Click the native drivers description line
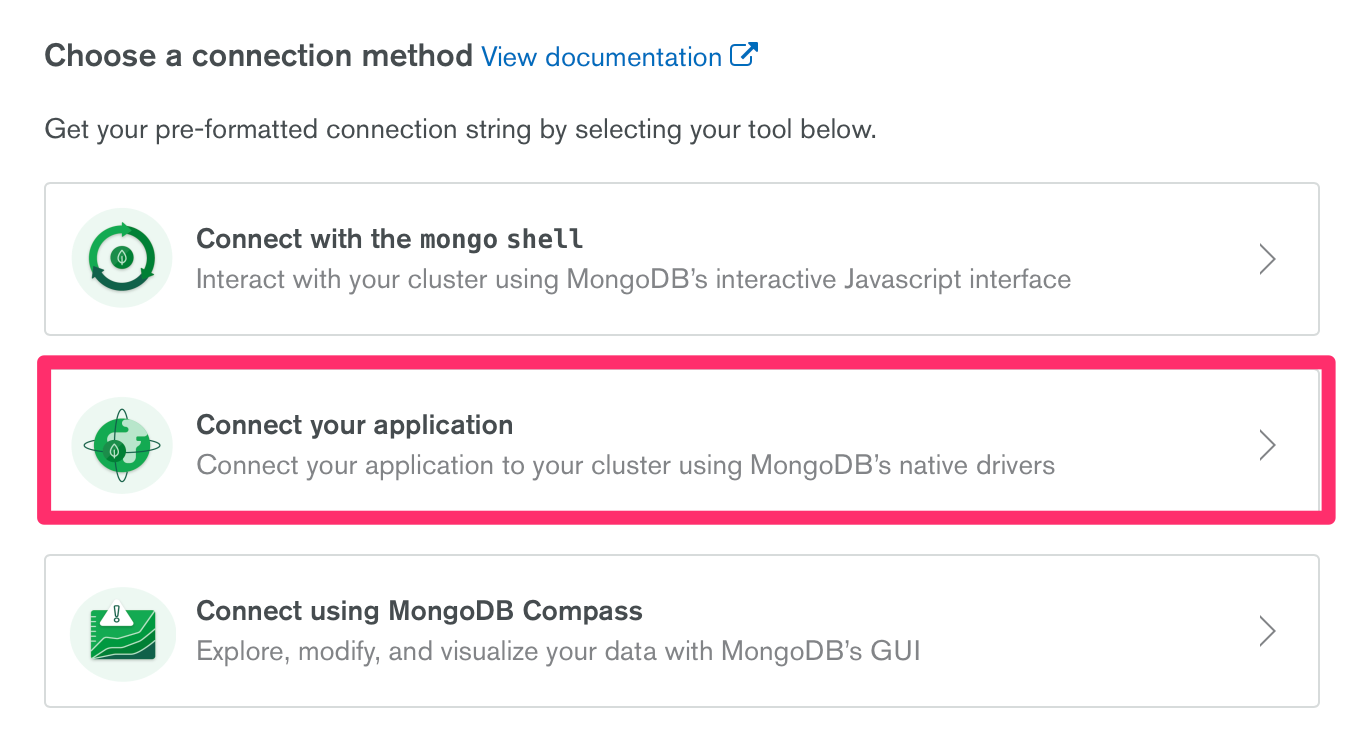 [x=625, y=464]
